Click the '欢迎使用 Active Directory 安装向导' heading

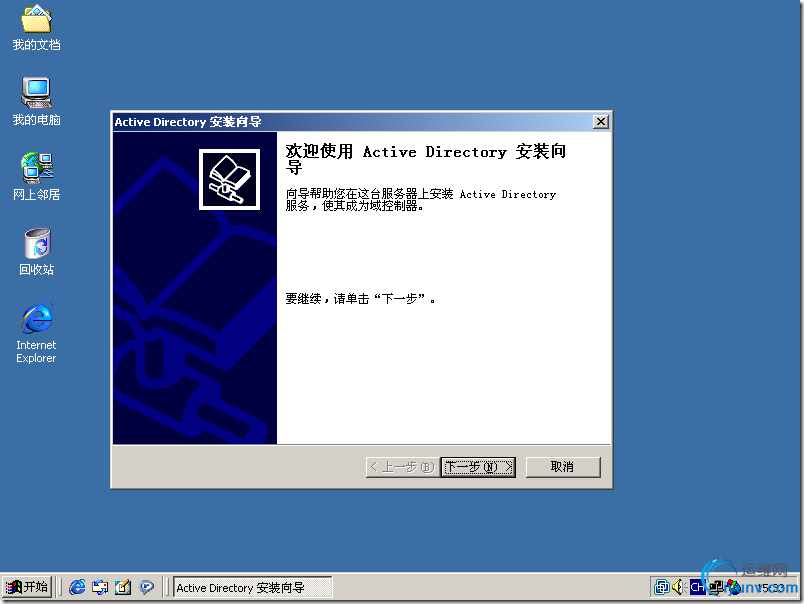426,159
